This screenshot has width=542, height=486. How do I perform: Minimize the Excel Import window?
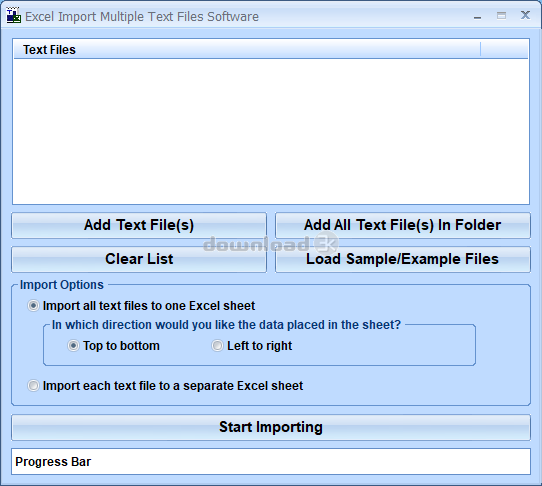tap(477, 17)
